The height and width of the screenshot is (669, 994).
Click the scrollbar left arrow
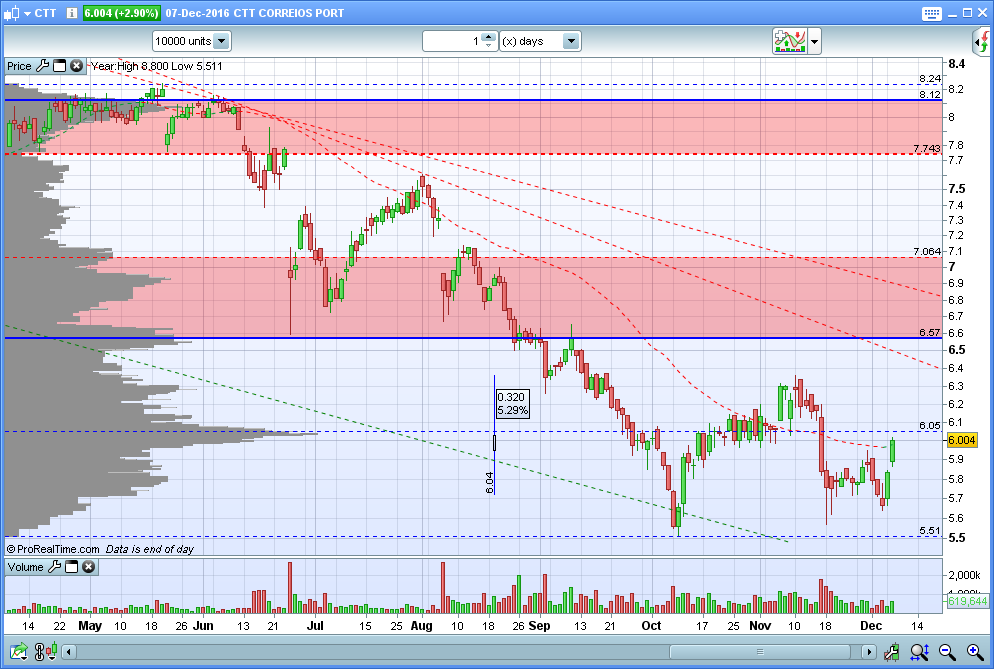pyautogui.click(x=68, y=651)
